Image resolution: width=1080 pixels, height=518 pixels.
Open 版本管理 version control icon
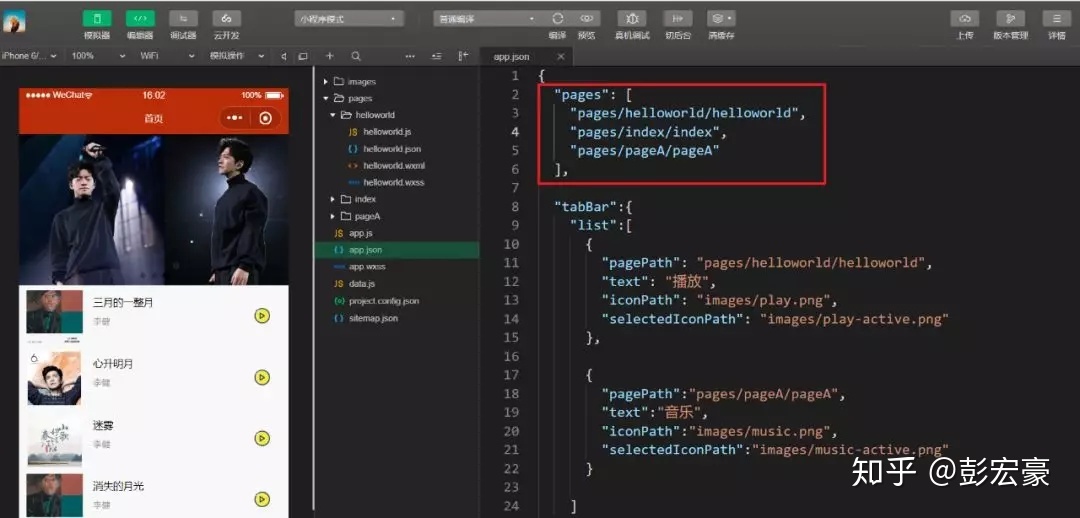(x=1011, y=19)
